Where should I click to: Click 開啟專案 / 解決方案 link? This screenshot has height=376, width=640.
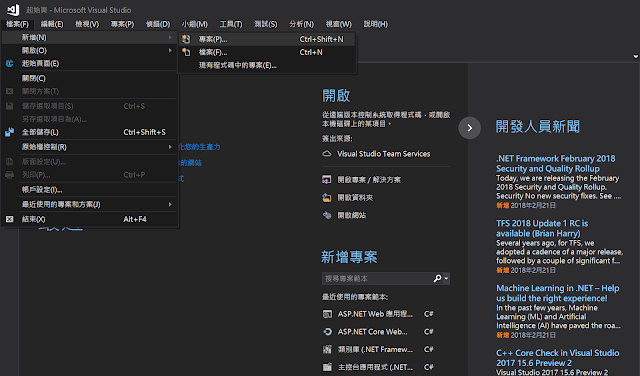tap(369, 180)
